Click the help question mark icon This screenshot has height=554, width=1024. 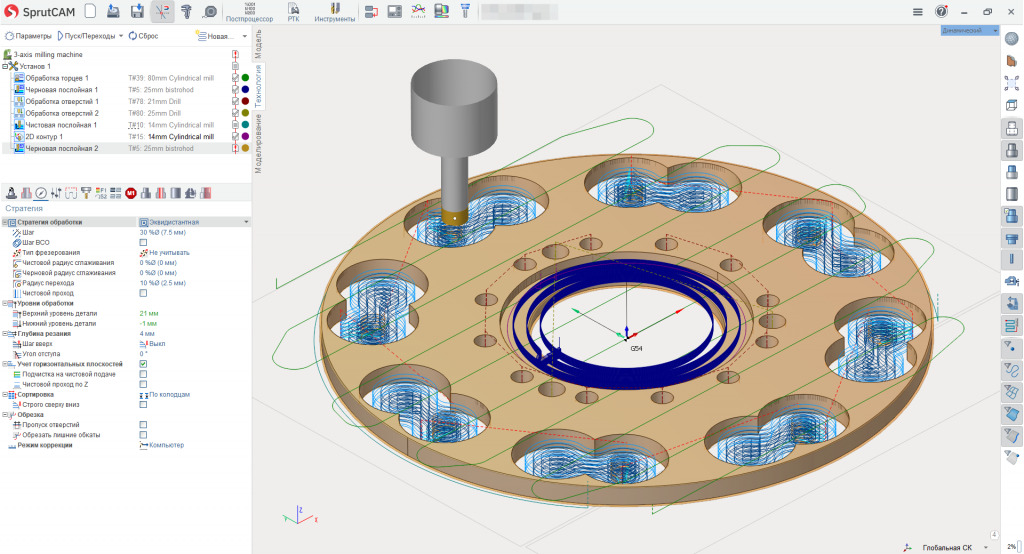[x=941, y=11]
